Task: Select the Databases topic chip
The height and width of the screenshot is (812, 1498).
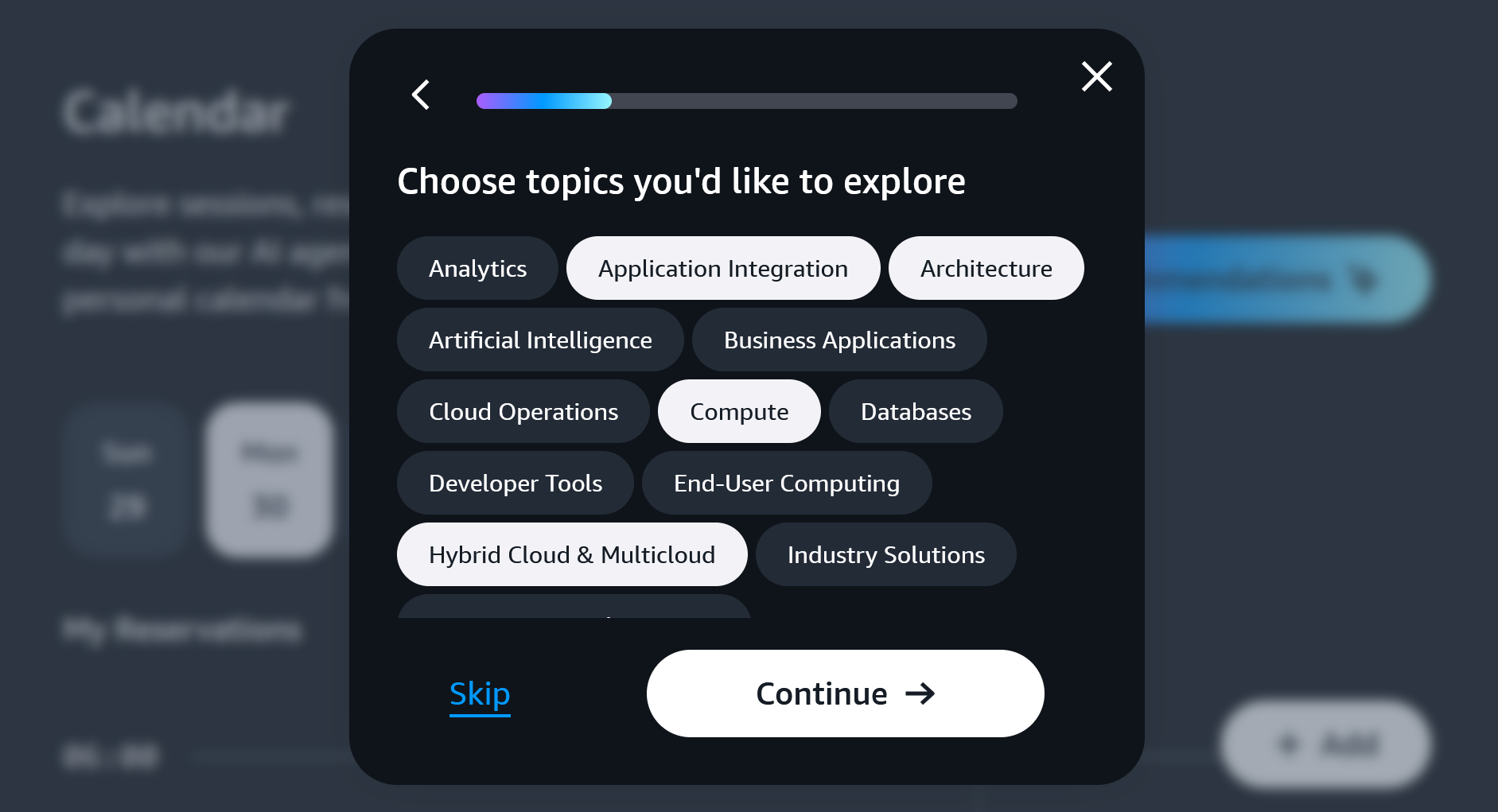Action: (916, 411)
